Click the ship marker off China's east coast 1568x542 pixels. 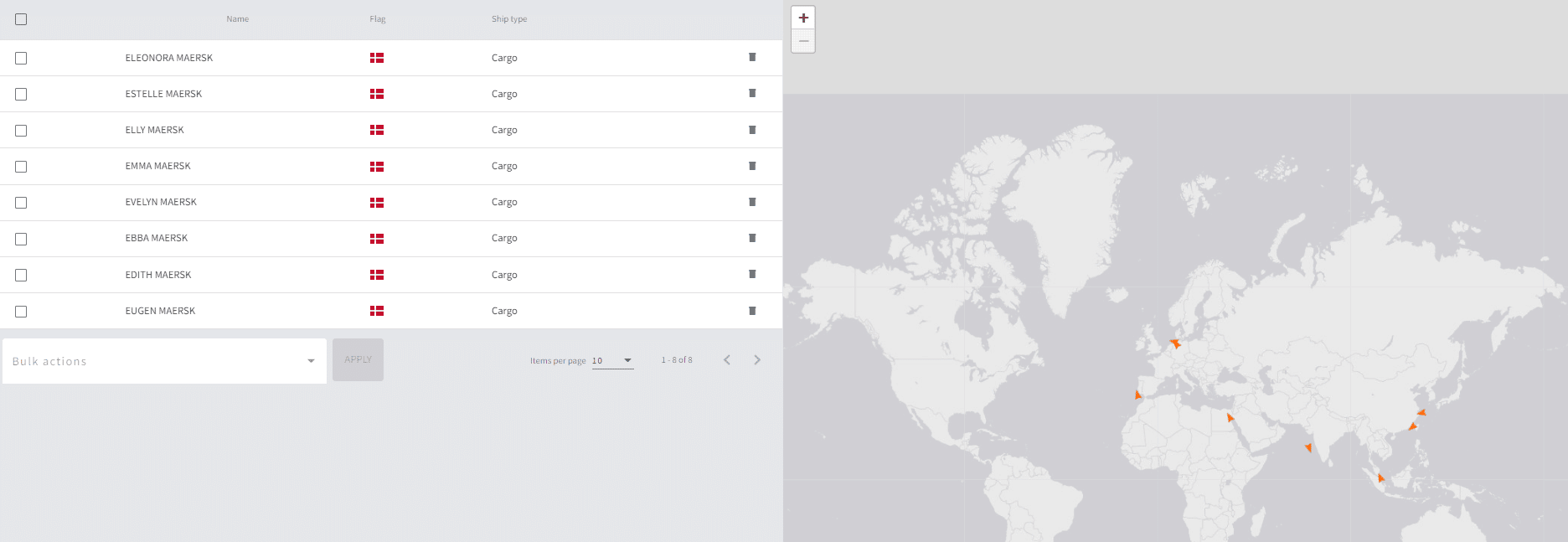tap(1413, 426)
